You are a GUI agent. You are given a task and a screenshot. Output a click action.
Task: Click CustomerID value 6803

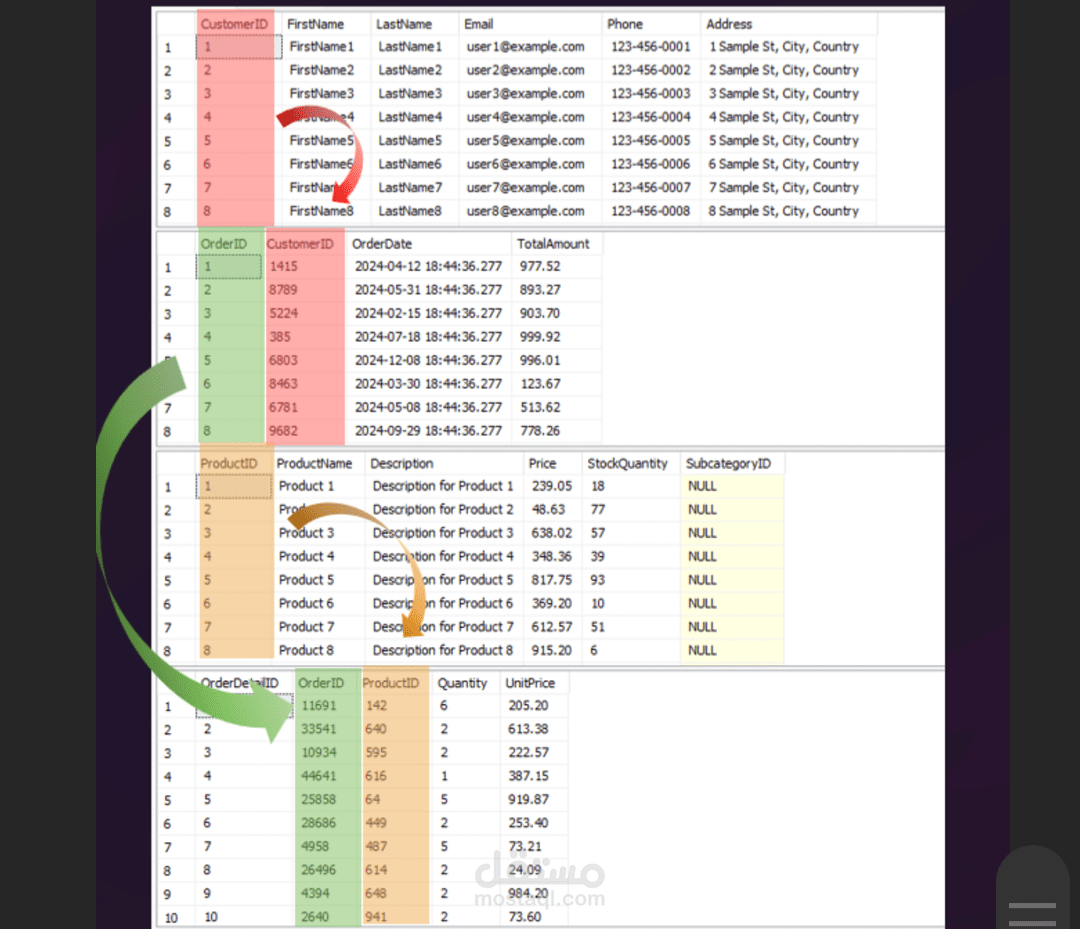[283, 360]
